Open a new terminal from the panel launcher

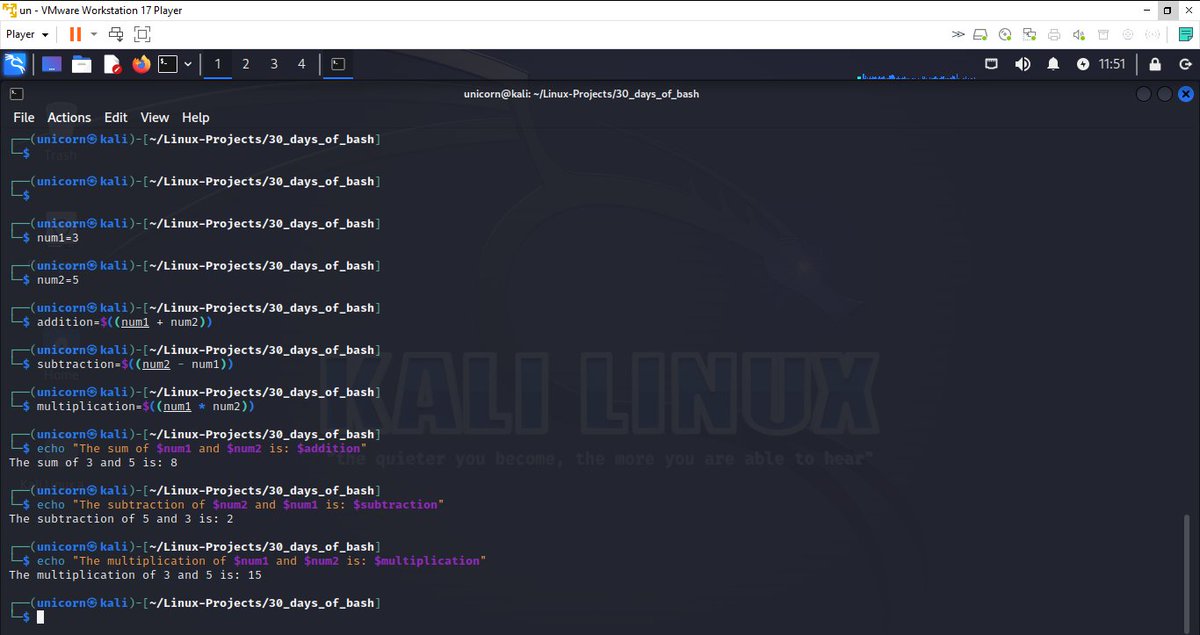point(168,64)
